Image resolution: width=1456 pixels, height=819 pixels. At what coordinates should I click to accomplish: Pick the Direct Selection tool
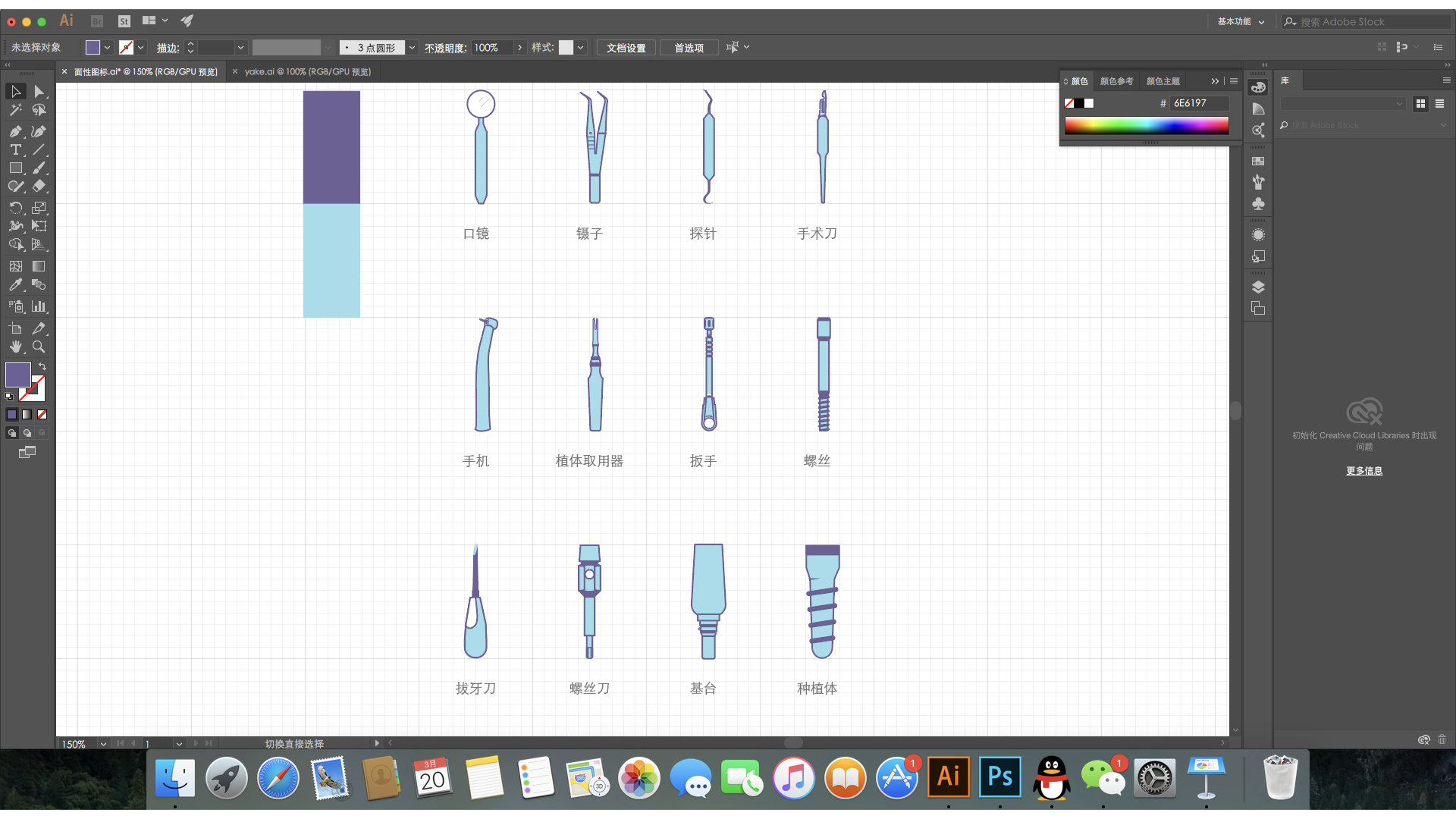39,92
